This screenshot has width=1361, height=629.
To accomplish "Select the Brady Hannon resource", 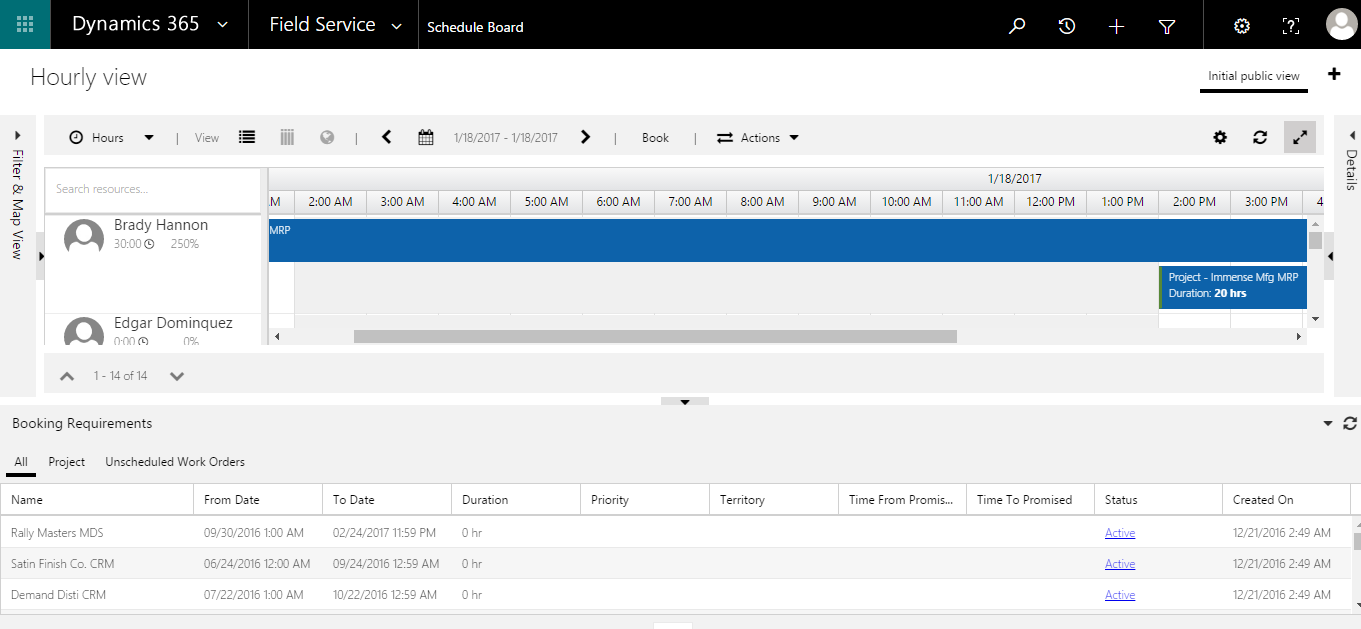I will point(153,264).
